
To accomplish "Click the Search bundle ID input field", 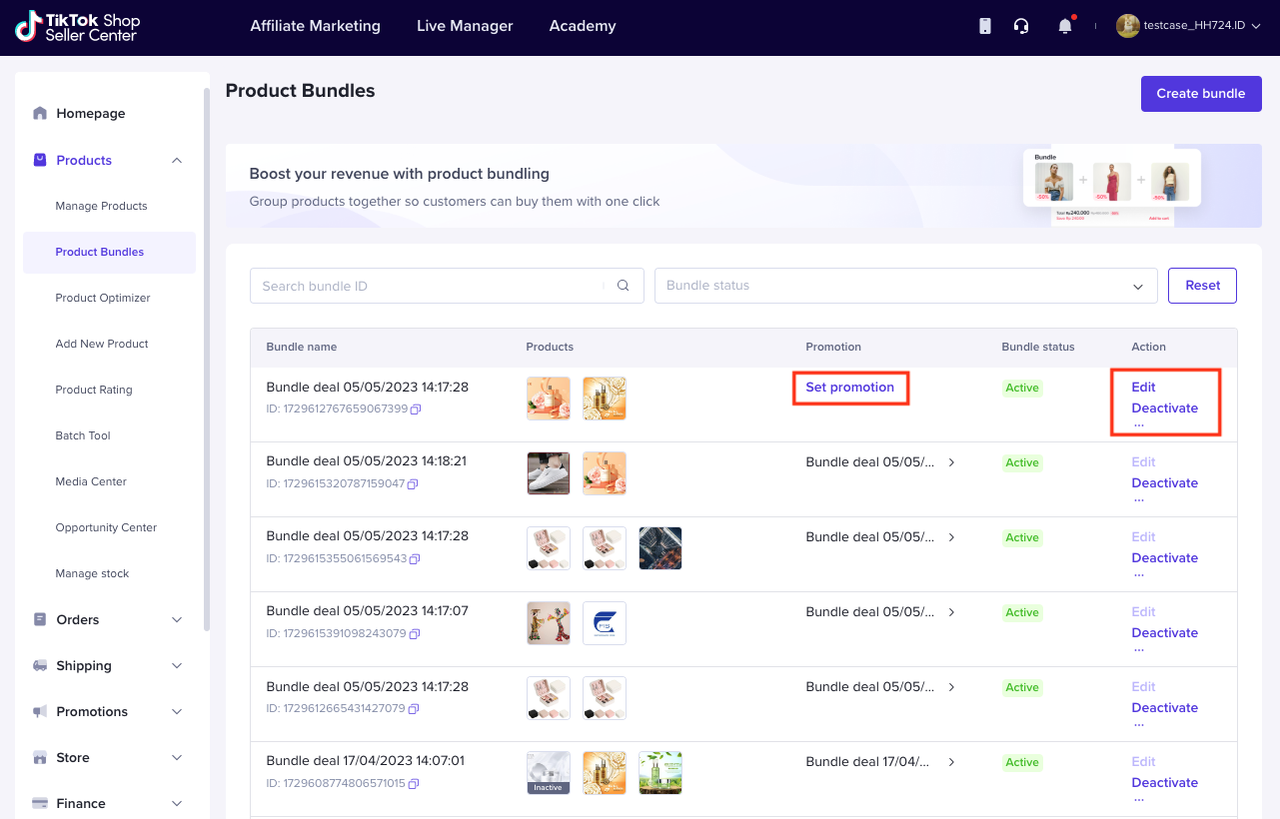I will click(x=430, y=286).
